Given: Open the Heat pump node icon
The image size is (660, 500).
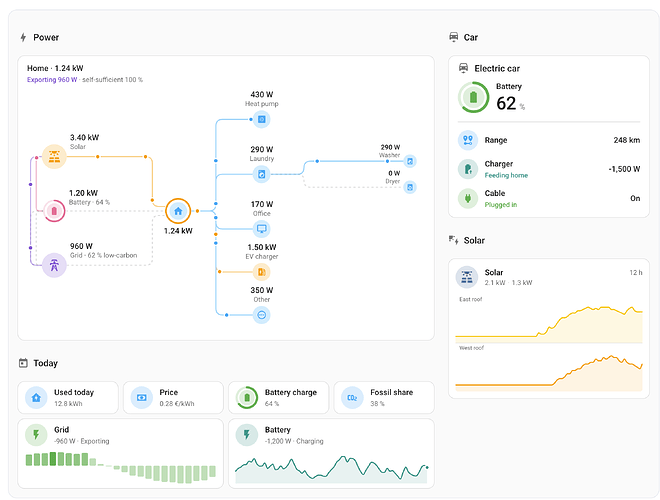Looking at the screenshot, I should [261, 120].
